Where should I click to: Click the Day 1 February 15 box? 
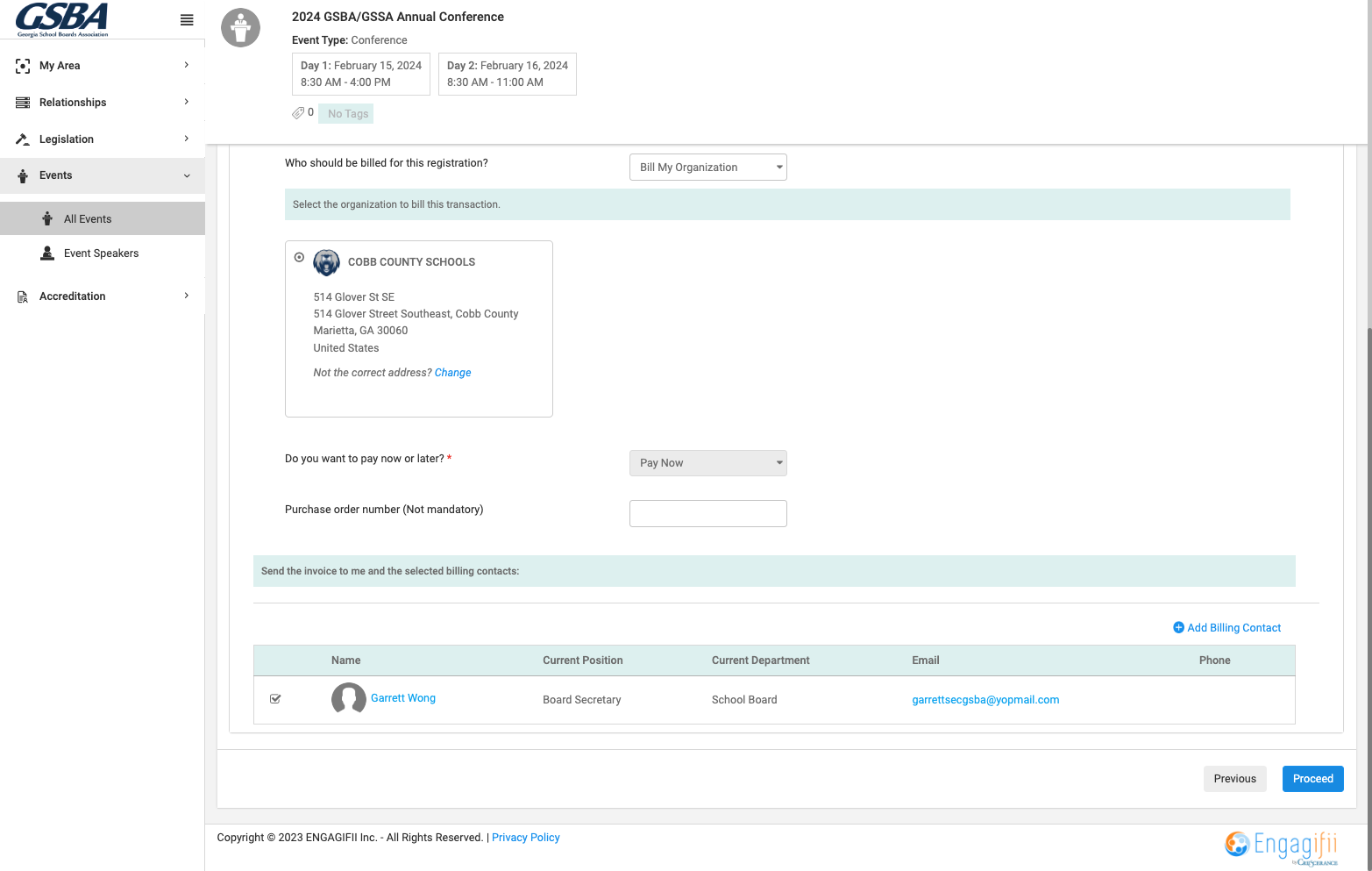(361, 74)
